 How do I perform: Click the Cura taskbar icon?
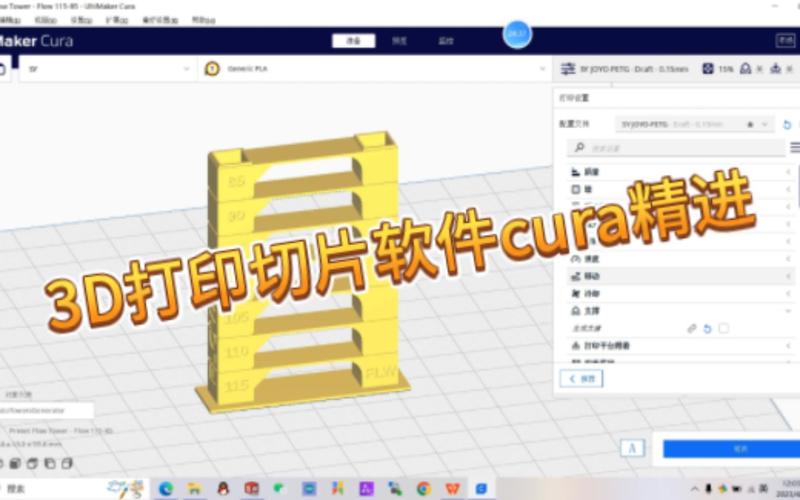click(x=481, y=489)
